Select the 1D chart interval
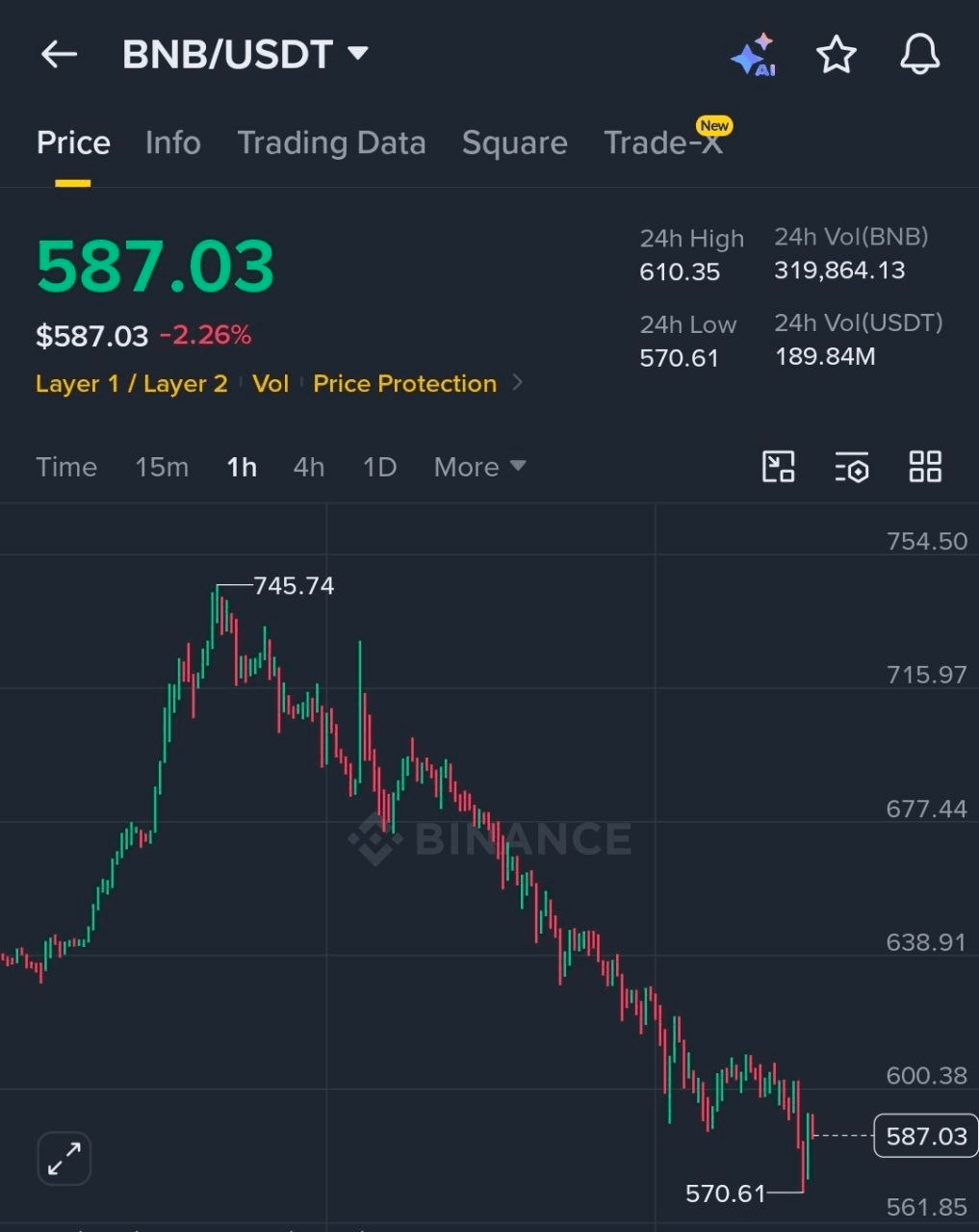This screenshot has height=1232, width=979. [x=379, y=467]
